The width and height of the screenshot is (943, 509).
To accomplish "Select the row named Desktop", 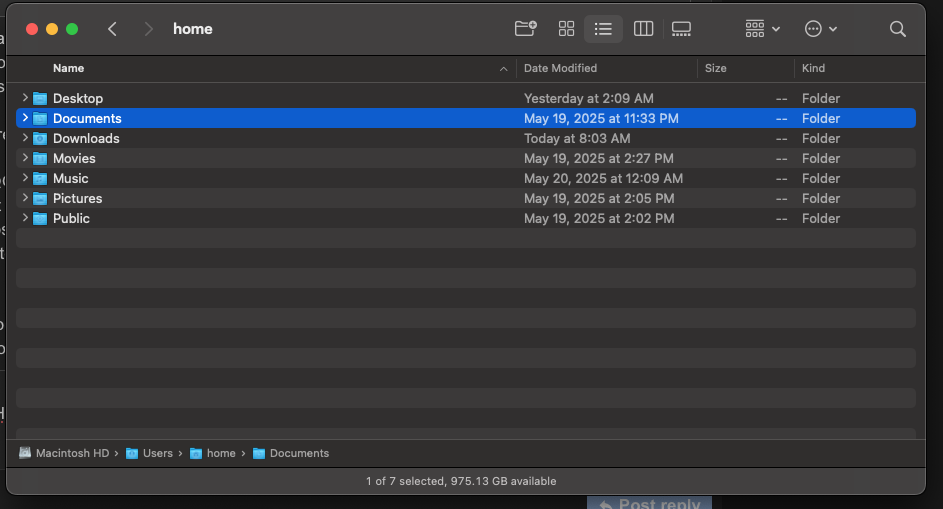I will pyautogui.click(x=465, y=98).
